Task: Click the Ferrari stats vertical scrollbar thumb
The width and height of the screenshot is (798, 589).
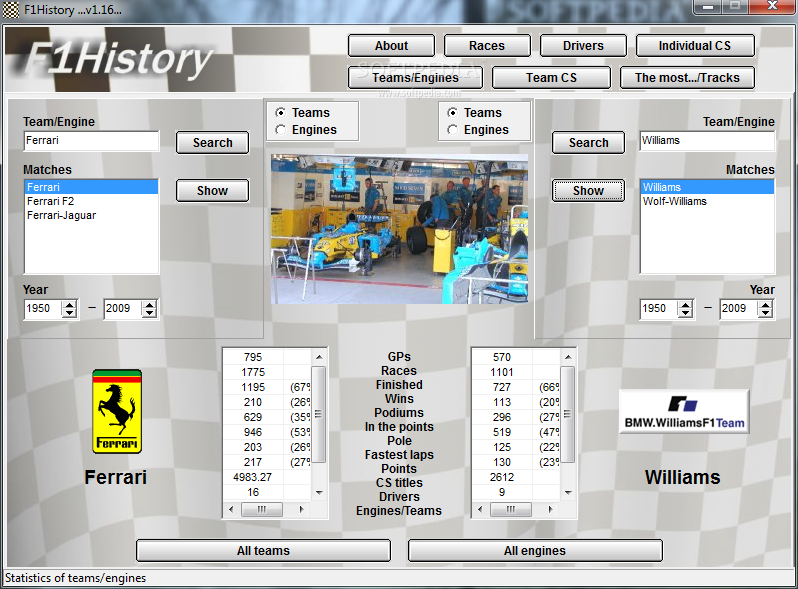Action: click(319, 414)
